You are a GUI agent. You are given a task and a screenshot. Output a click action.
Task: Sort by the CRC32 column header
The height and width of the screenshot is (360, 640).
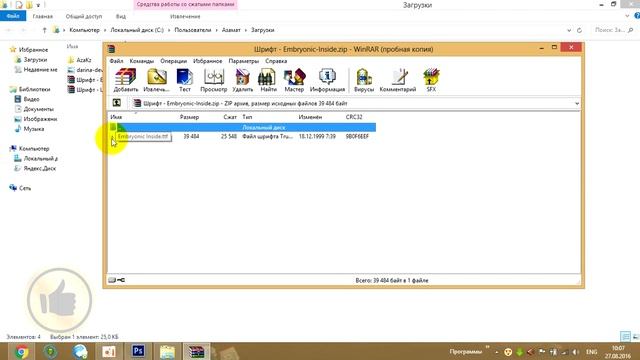(x=354, y=117)
